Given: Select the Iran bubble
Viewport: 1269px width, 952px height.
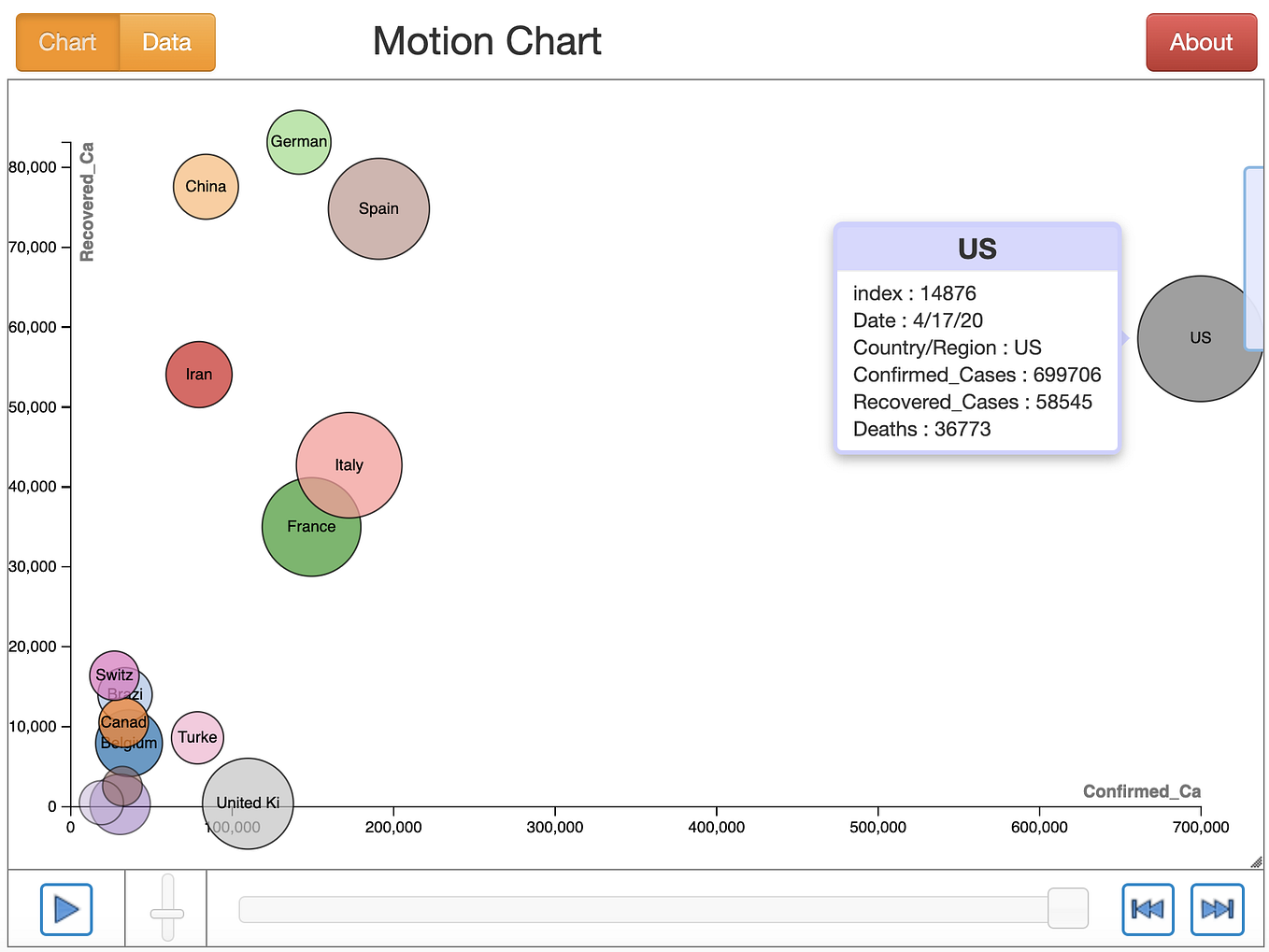Looking at the screenshot, I should 199,375.
